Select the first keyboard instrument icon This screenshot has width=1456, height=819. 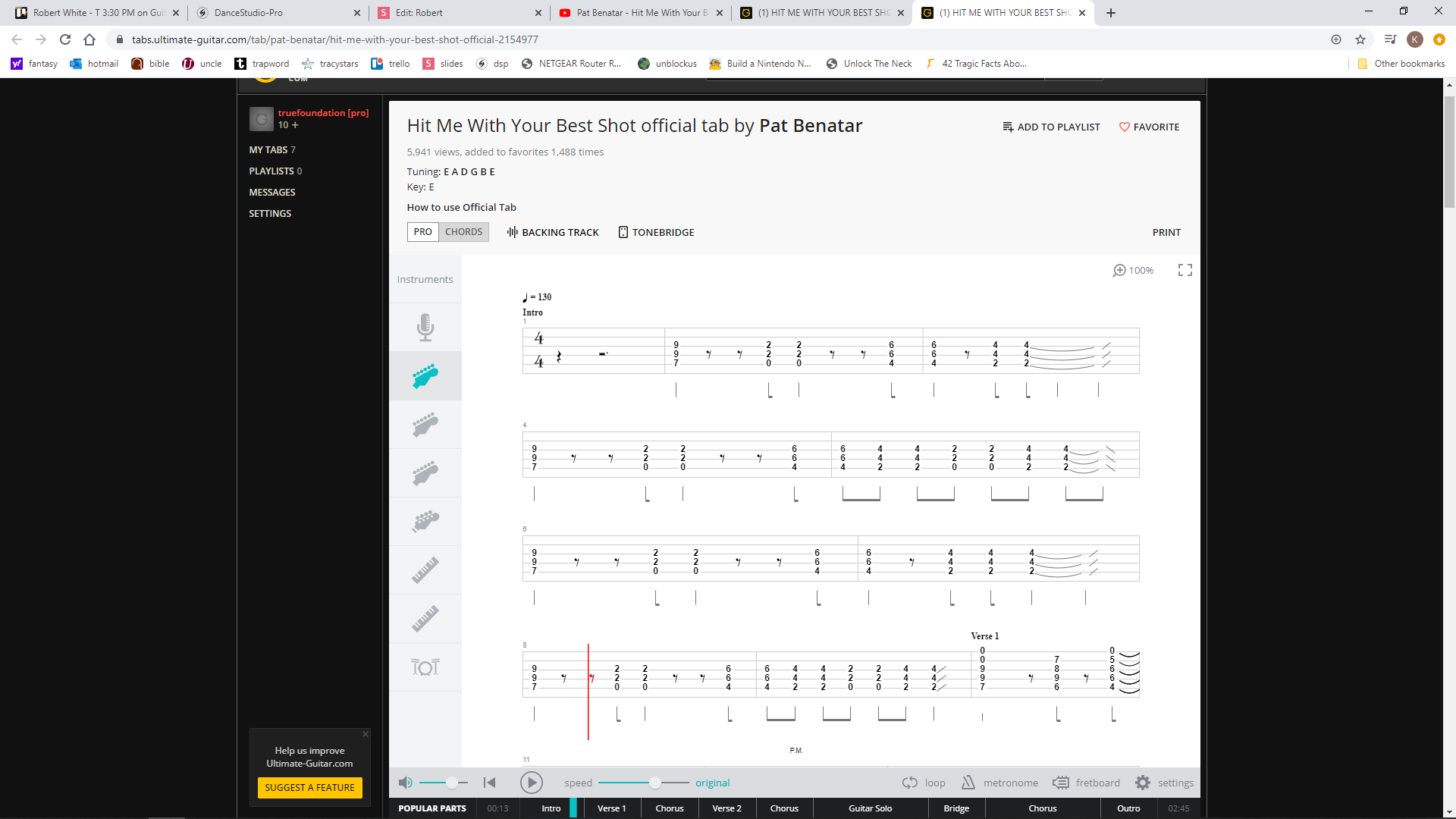click(425, 570)
